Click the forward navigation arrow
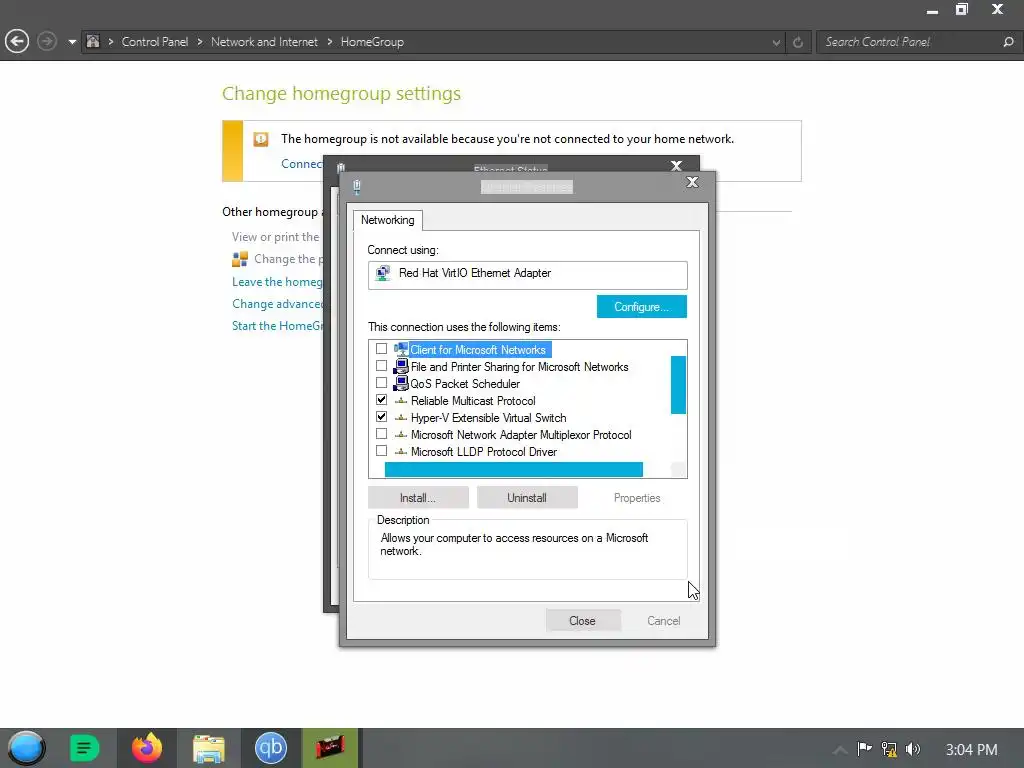The image size is (1024, 768). [x=46, y=42]
